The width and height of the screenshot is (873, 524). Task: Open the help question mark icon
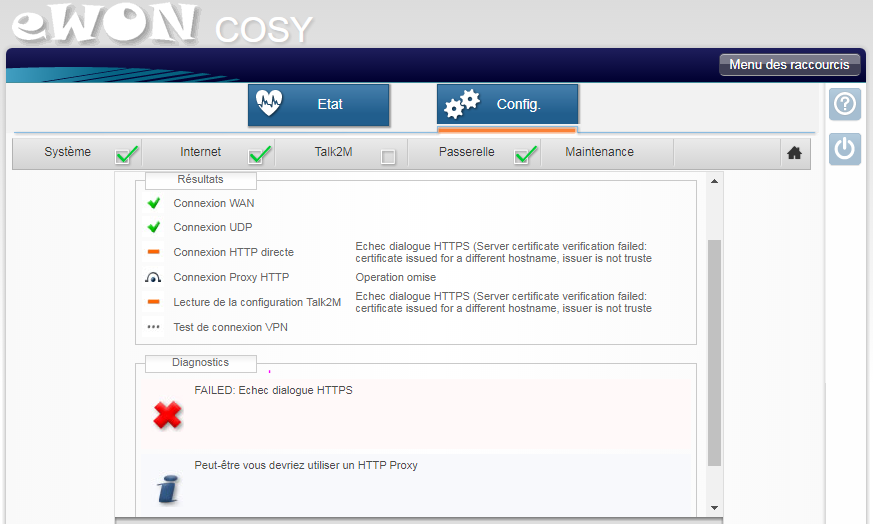coord(845,104)
